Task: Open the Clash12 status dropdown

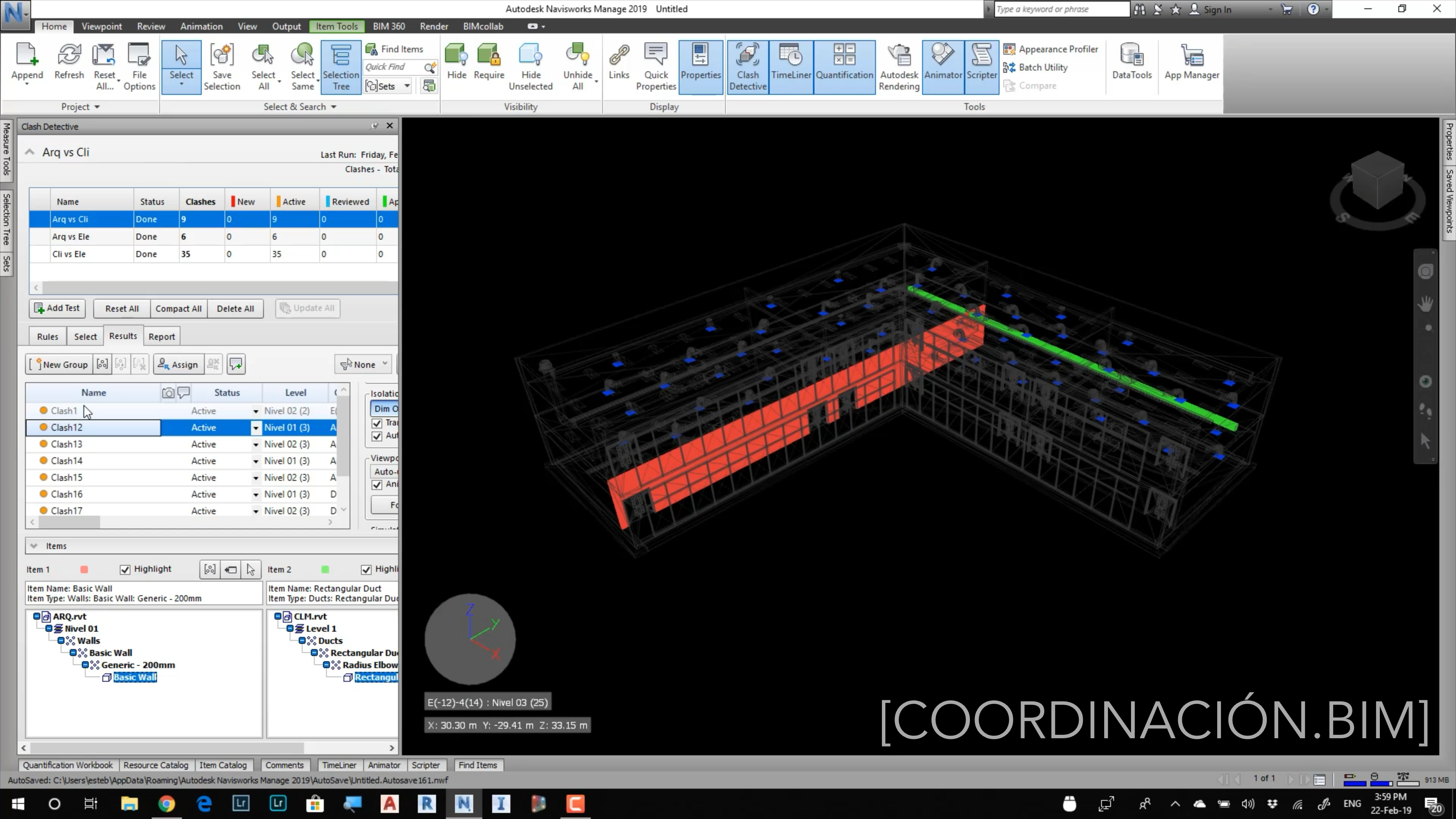Action: click(256, 428)
